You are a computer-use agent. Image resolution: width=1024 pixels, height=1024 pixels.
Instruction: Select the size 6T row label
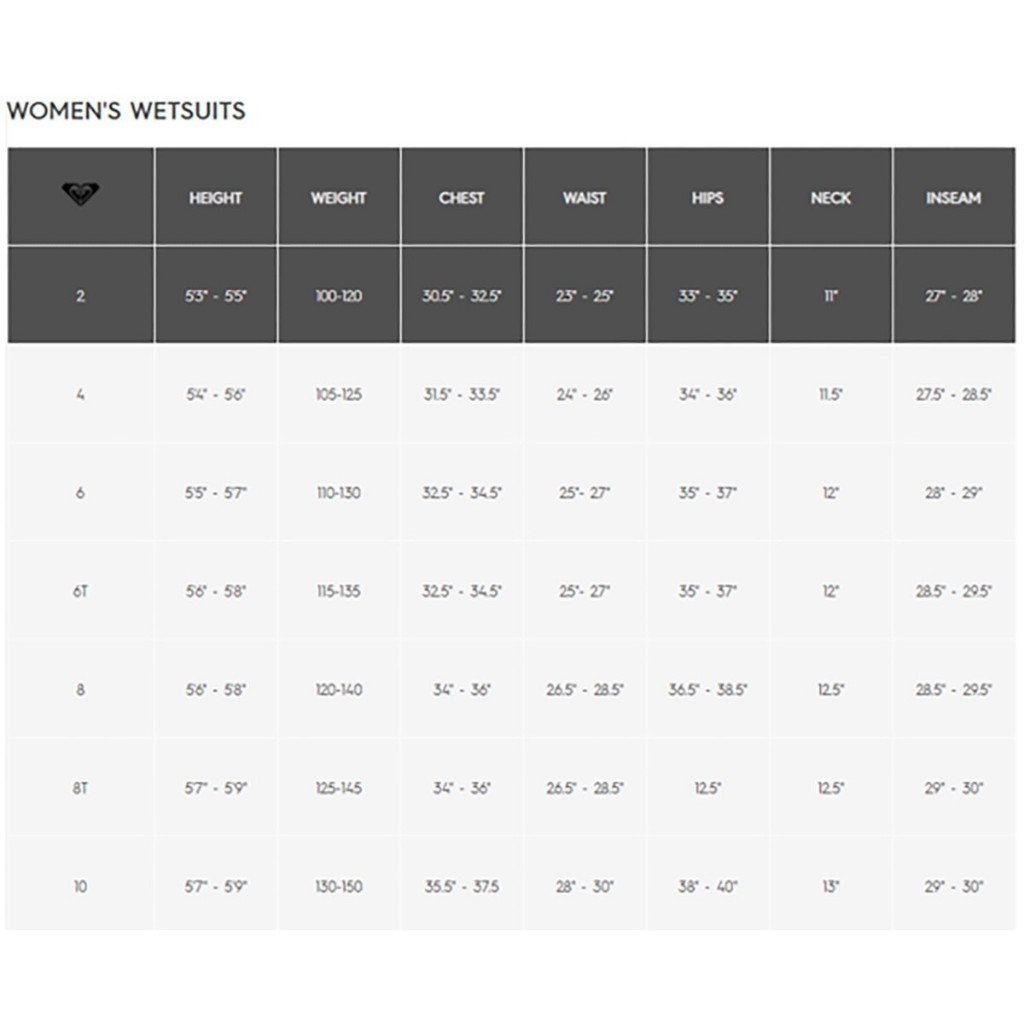click(80, 591)
